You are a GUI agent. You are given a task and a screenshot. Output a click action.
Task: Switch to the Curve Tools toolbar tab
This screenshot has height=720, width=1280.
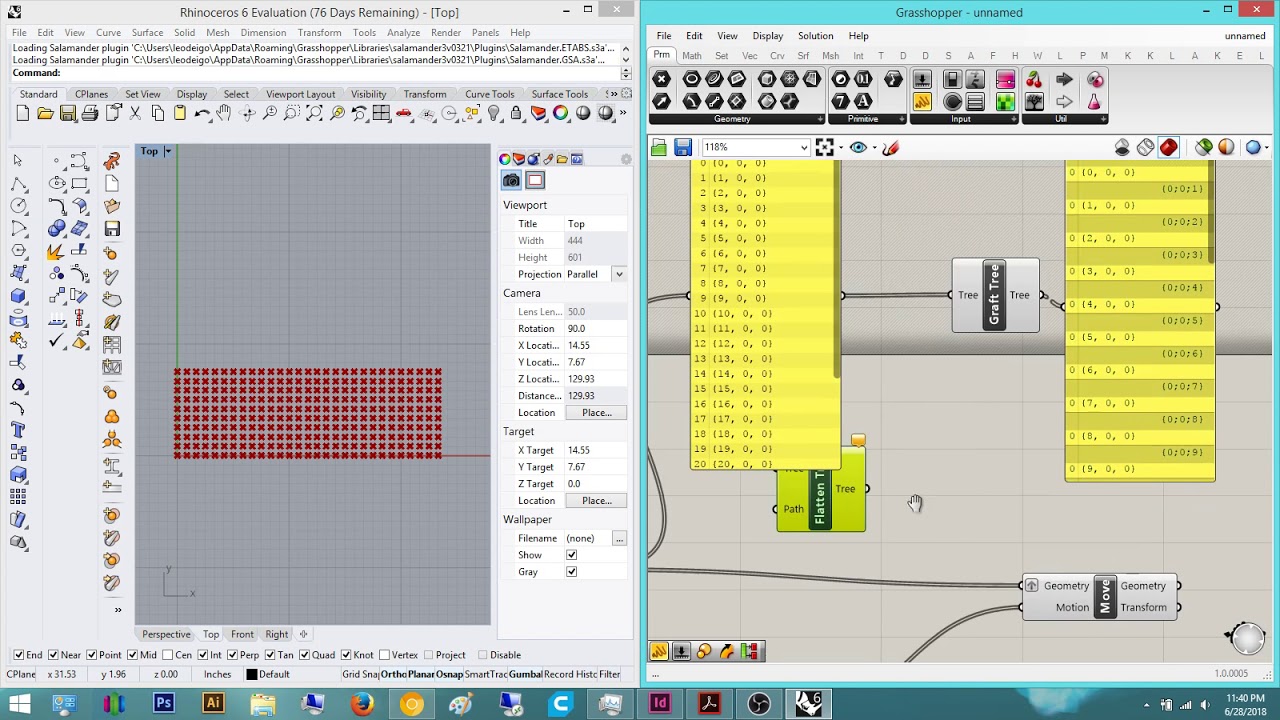coord(489,94)
